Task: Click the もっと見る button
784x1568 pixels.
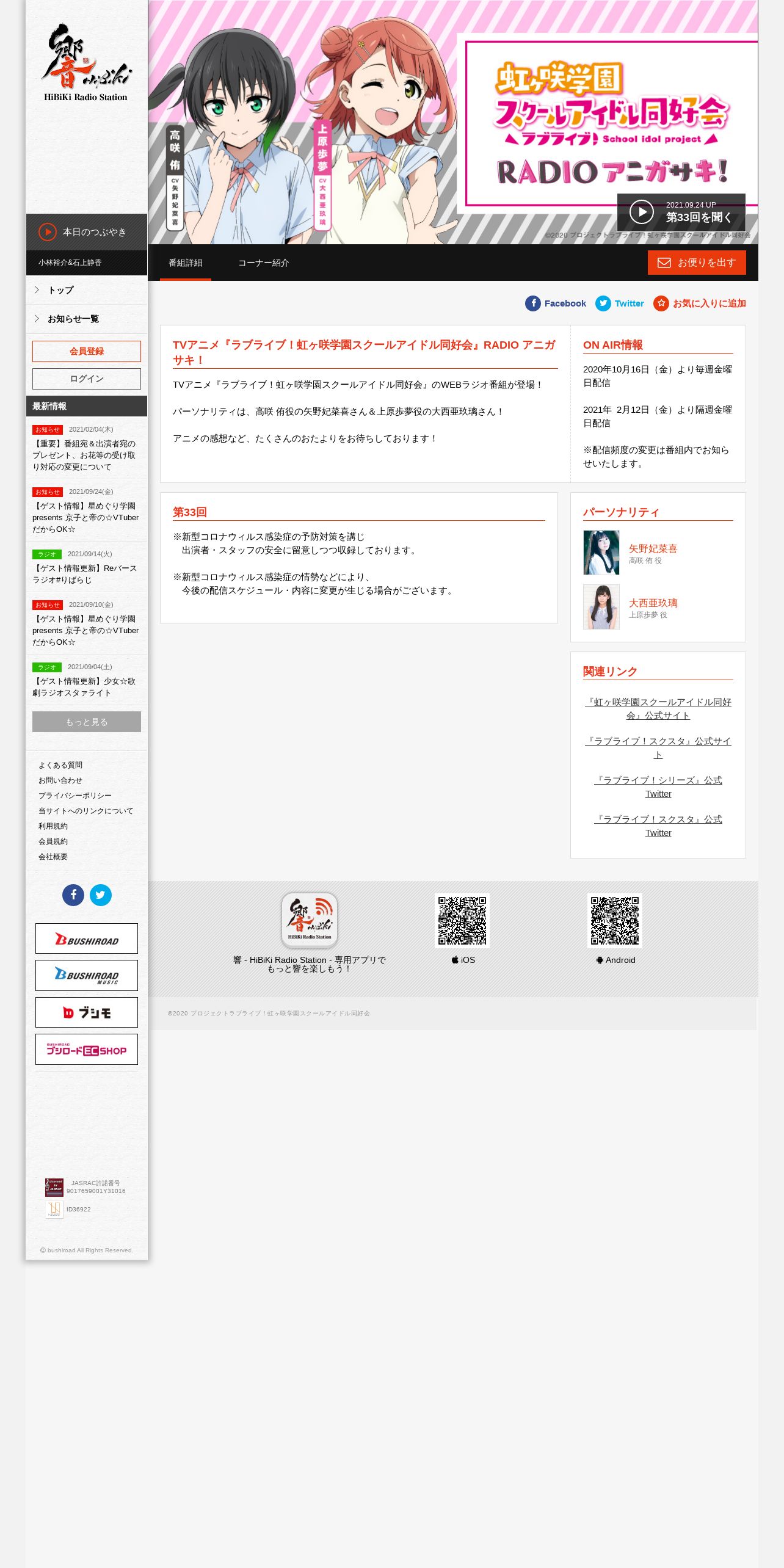Action: coord(87,722)
